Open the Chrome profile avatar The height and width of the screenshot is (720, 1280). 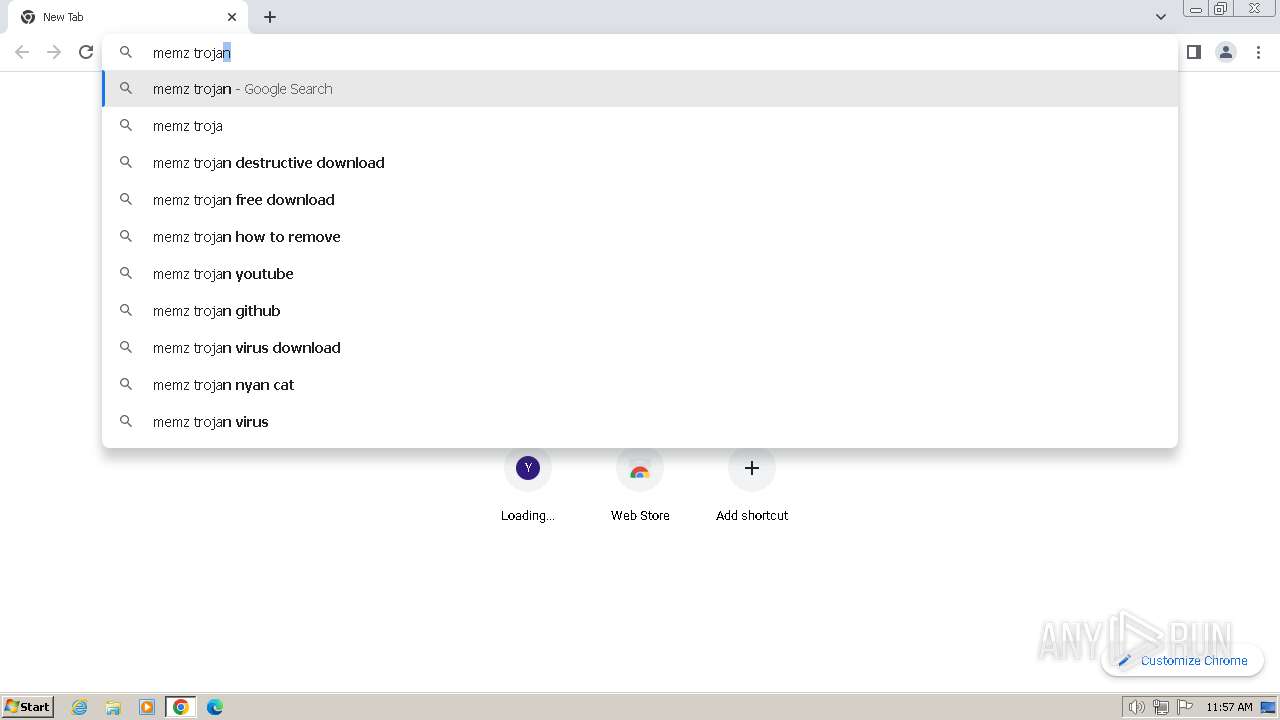[1226, 52]
